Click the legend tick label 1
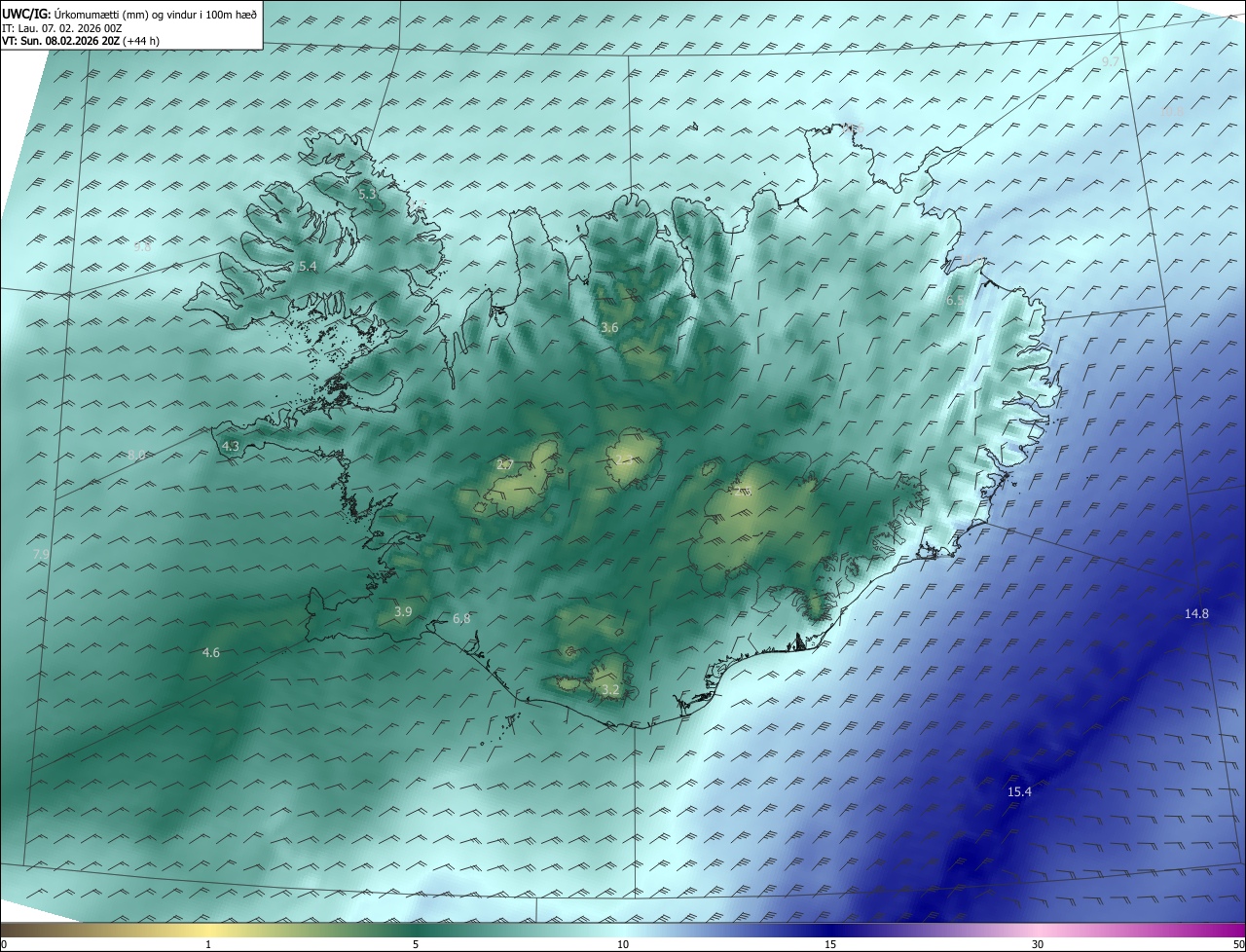This screenshot has height=952, width=1246. coord(208,945)
